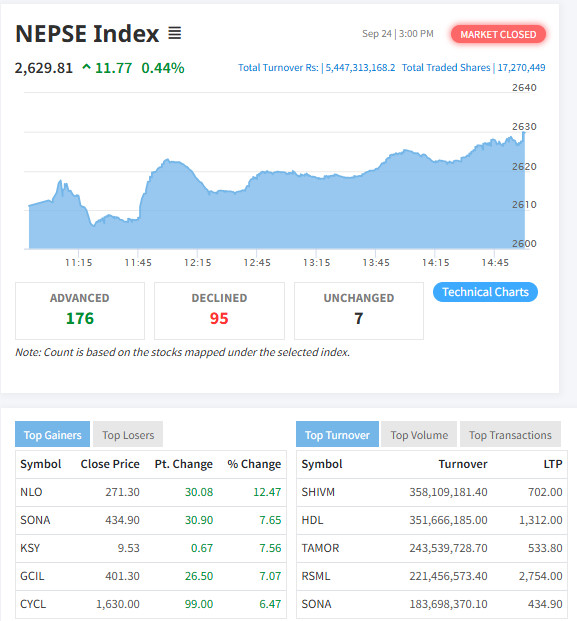577x621 pixels.
Task: Click TAMOR symbol in Top Turnover
Action: [x=320, y=548]
